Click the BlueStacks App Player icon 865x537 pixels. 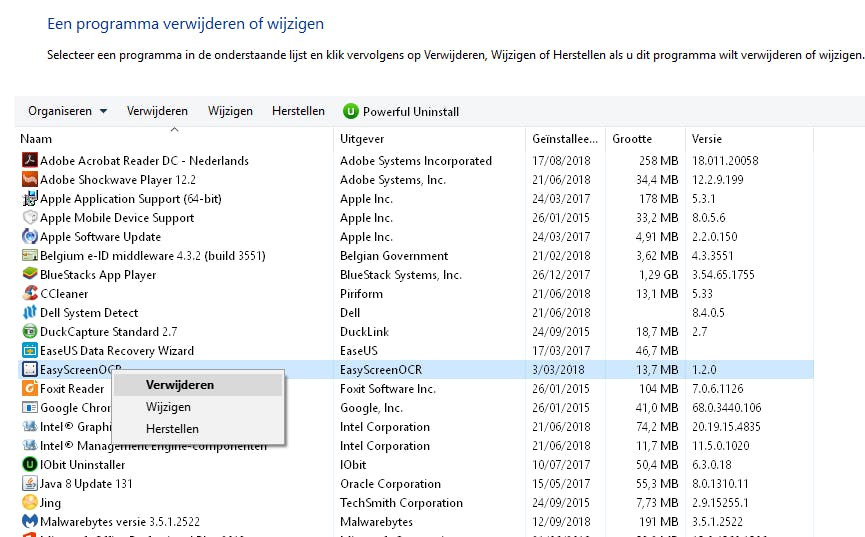pos(29,274)
